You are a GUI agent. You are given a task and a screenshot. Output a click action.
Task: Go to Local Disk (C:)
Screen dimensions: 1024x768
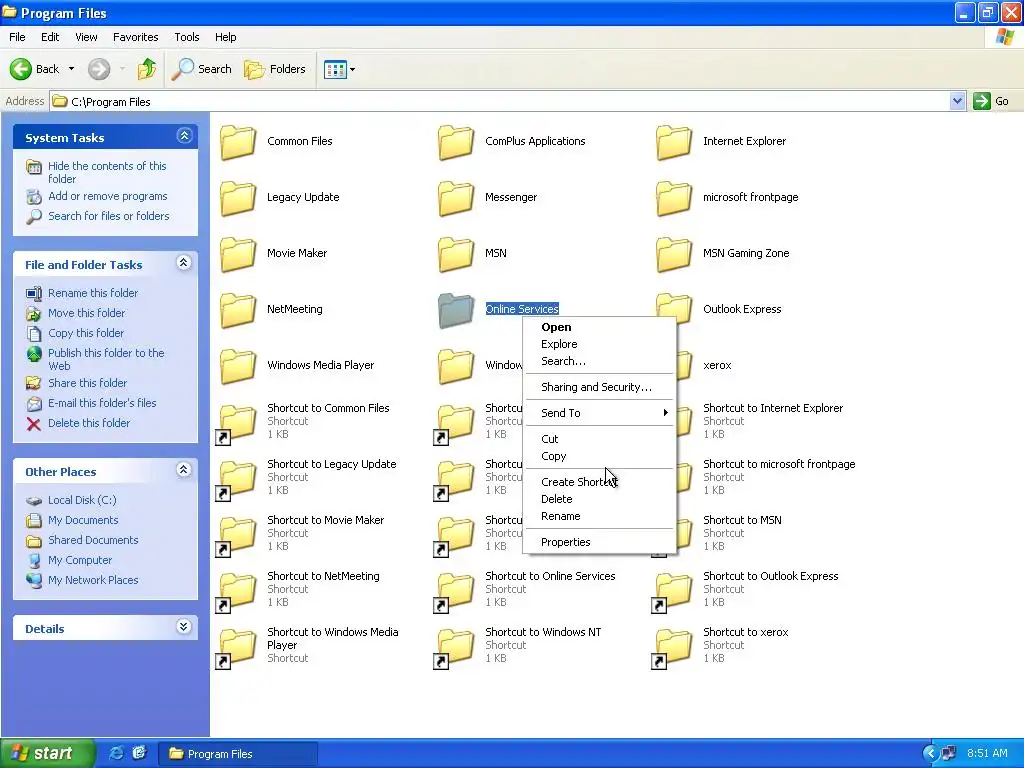tap(82, 500)
